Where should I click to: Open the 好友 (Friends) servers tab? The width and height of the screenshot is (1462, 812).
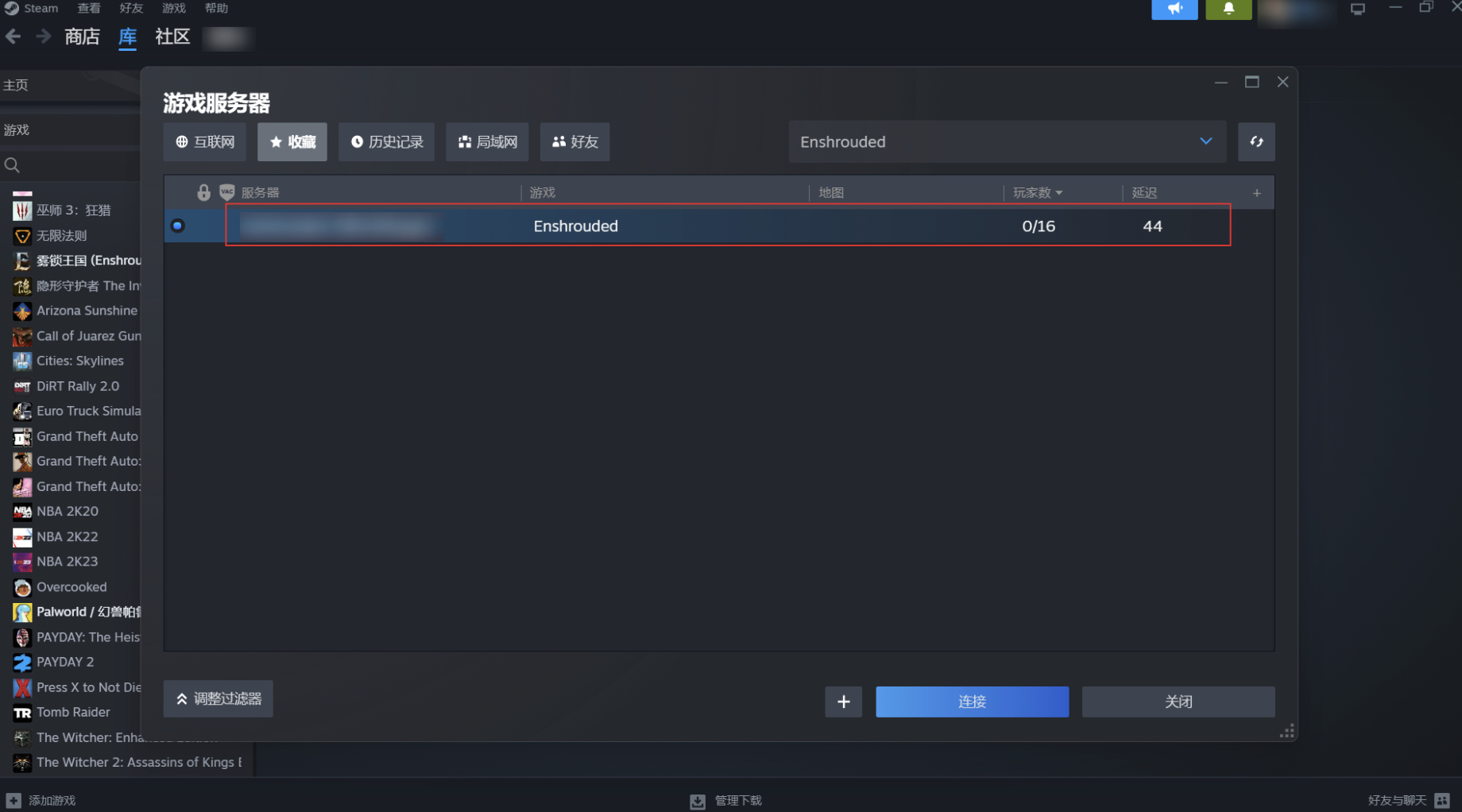click(574, 141)
